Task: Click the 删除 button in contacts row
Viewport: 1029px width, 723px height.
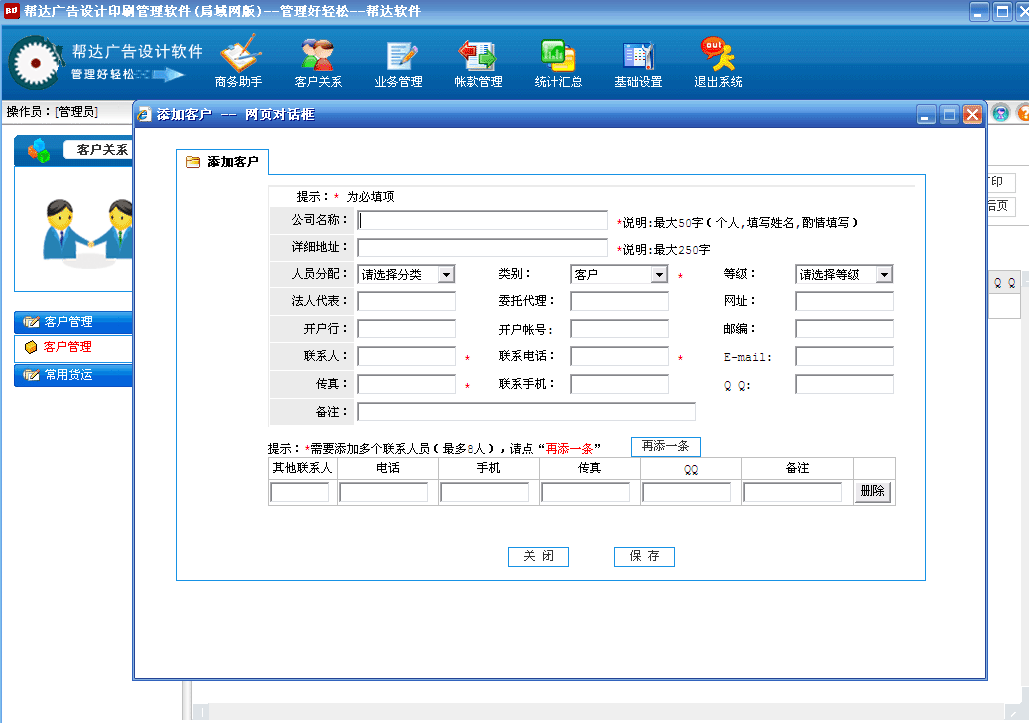Action: [x=872, y=491]
